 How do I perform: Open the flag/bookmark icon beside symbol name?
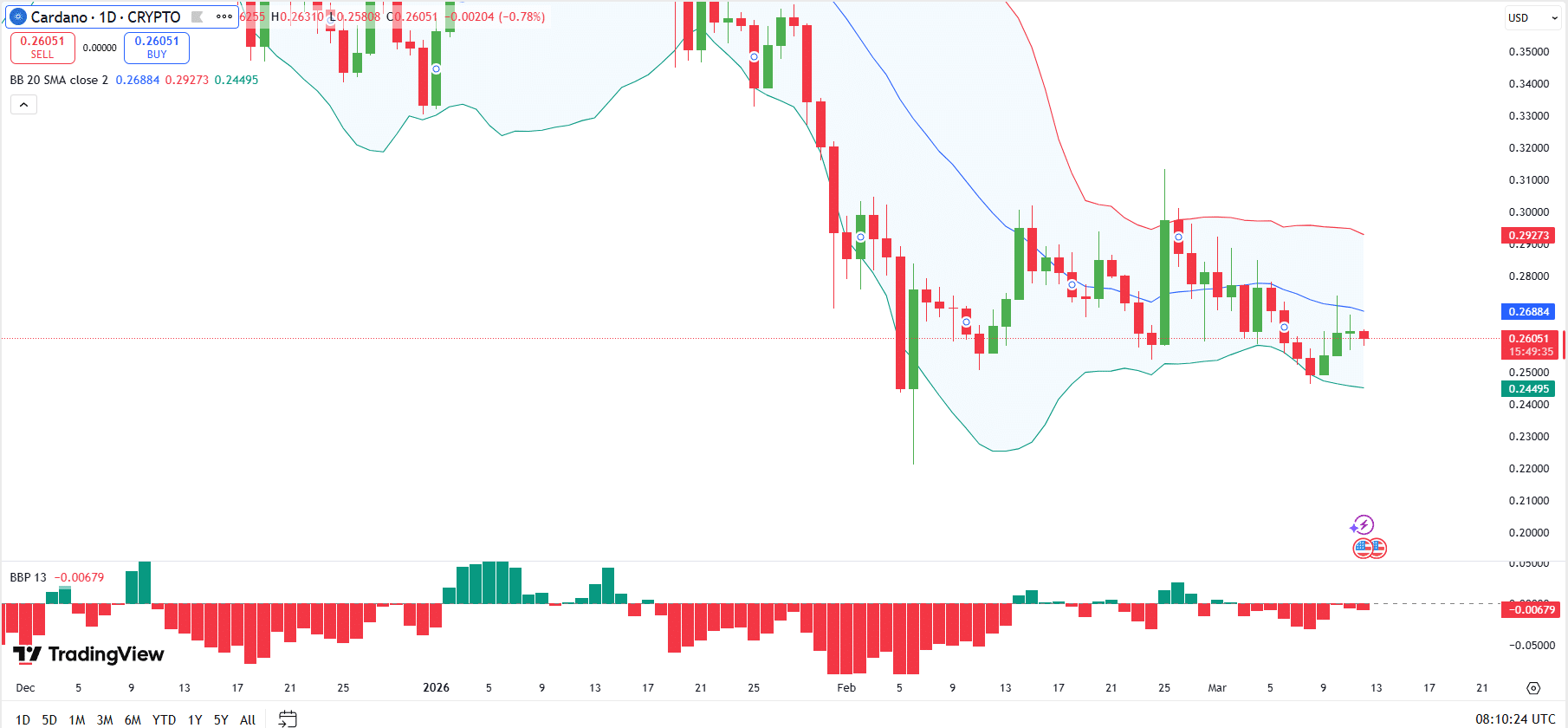pyautogui.click(x=197, y=17)
